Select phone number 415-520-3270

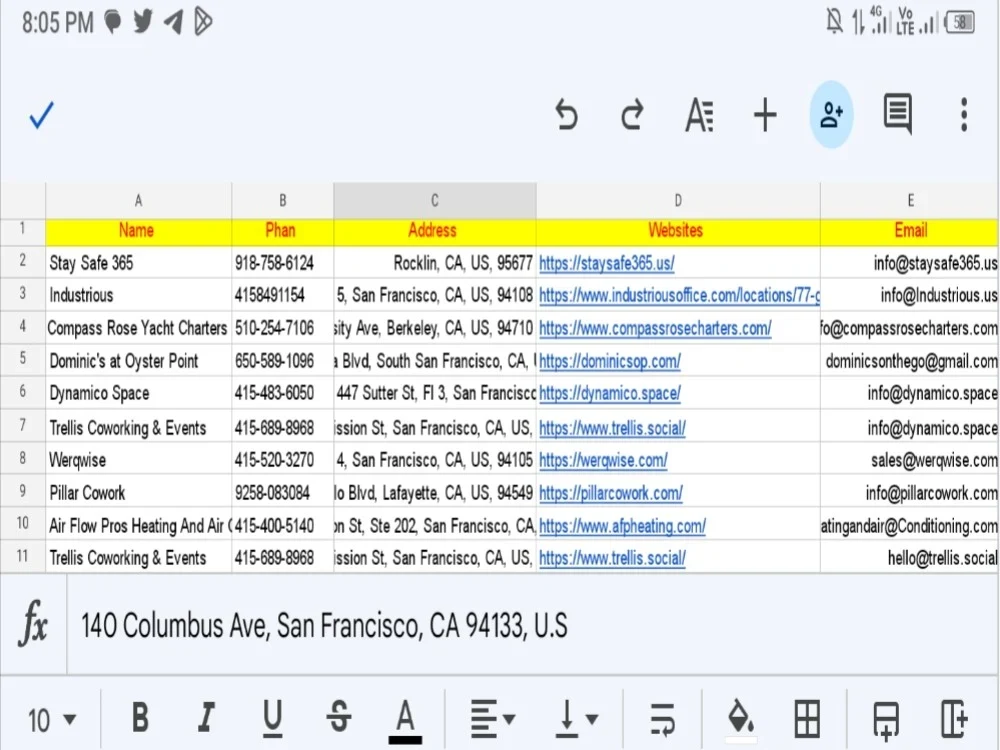[x=283, y=460]
